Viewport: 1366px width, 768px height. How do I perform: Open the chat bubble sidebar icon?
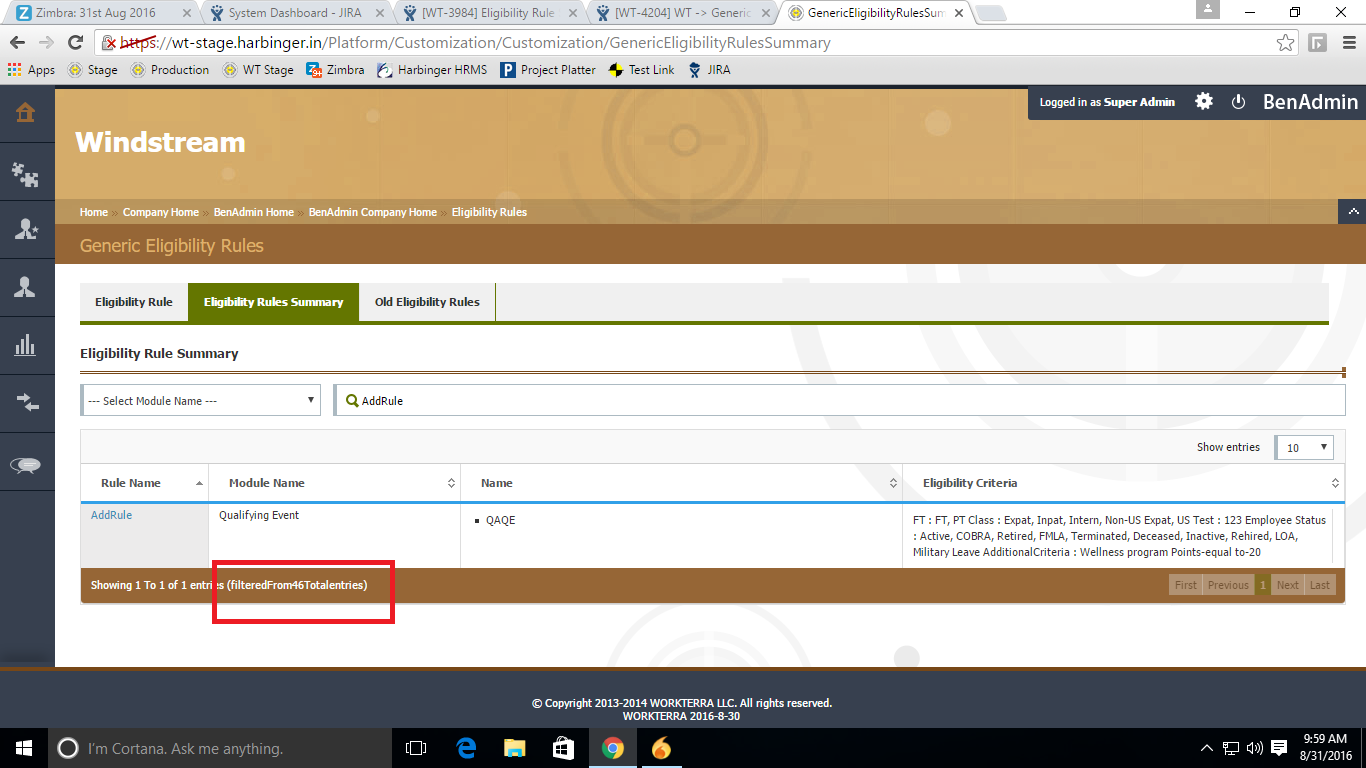[25, 465]
